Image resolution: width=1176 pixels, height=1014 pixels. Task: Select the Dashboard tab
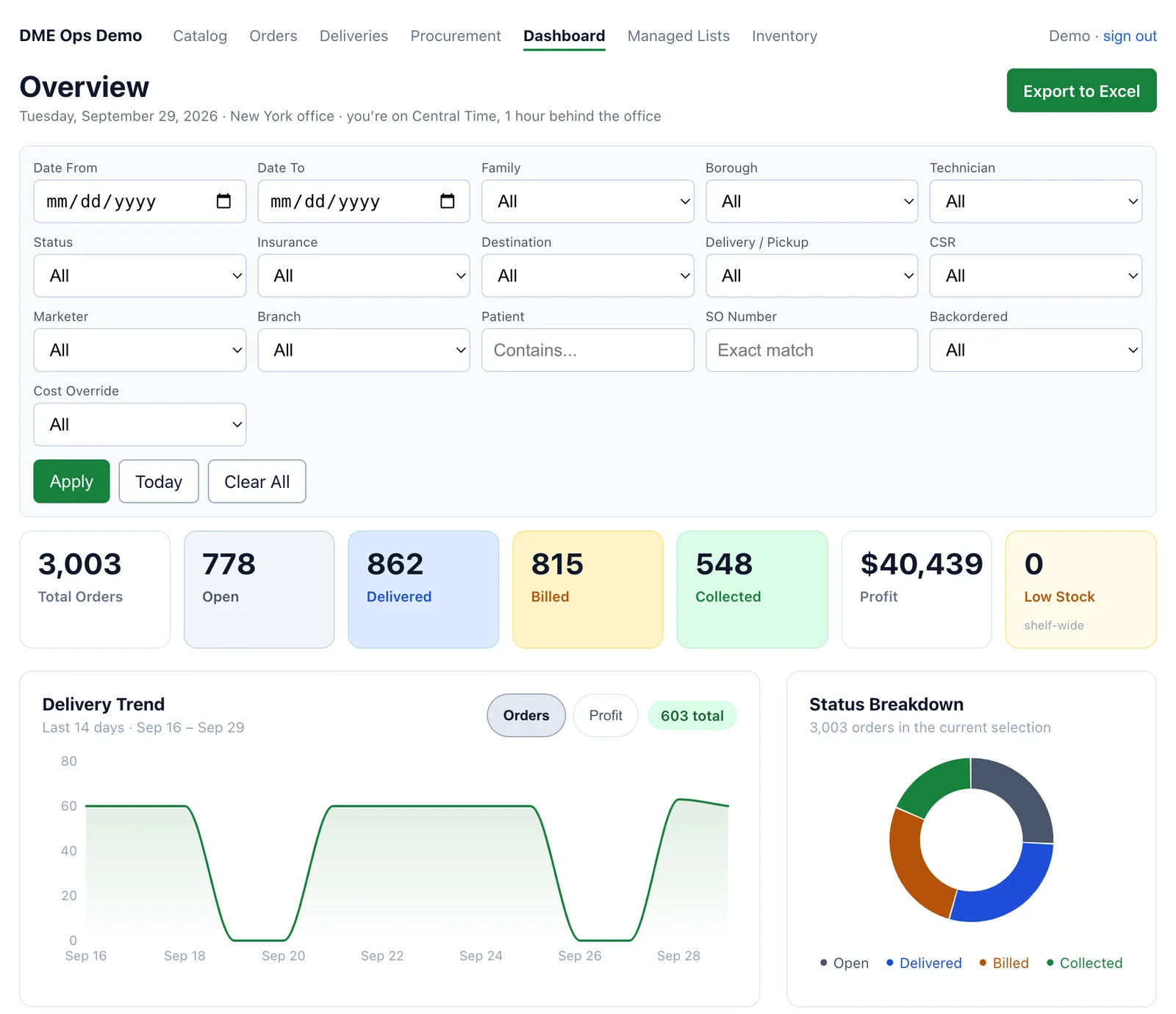(x=564, y=36)
